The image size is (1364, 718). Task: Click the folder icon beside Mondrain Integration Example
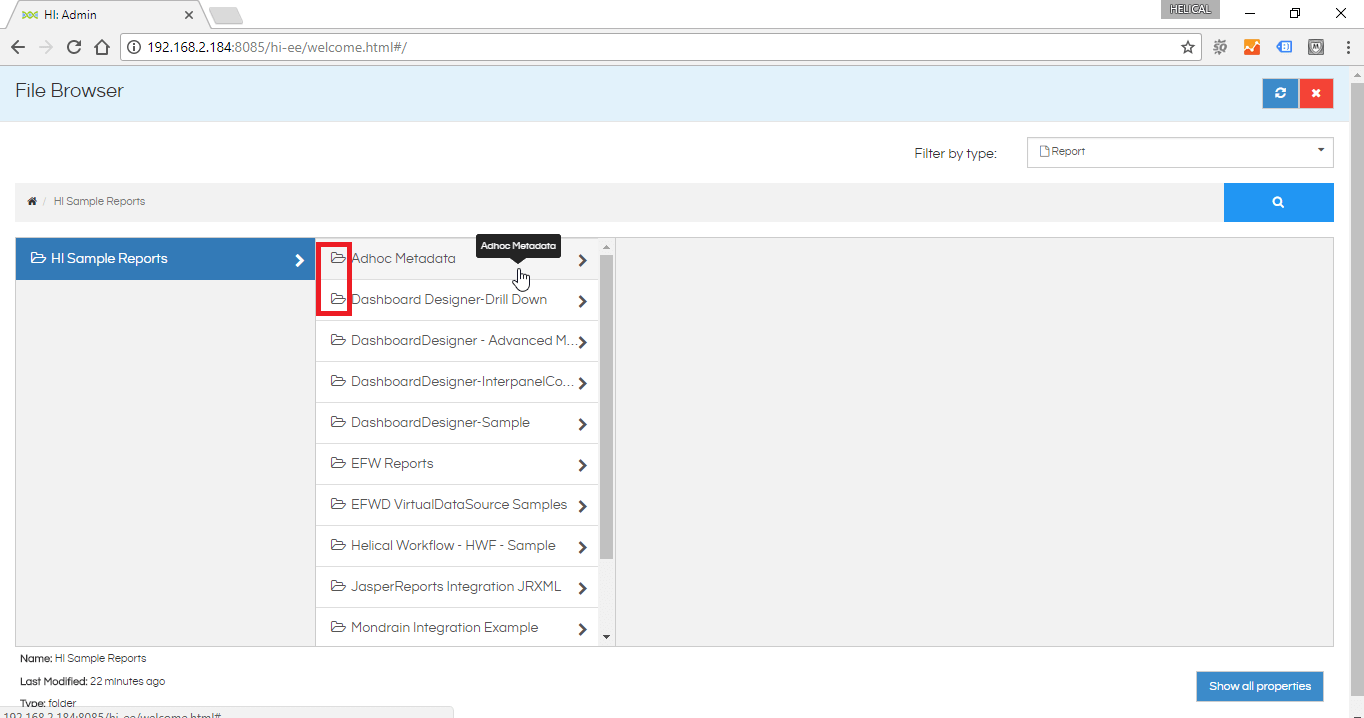pyautogui.click(x=338, y=627)
